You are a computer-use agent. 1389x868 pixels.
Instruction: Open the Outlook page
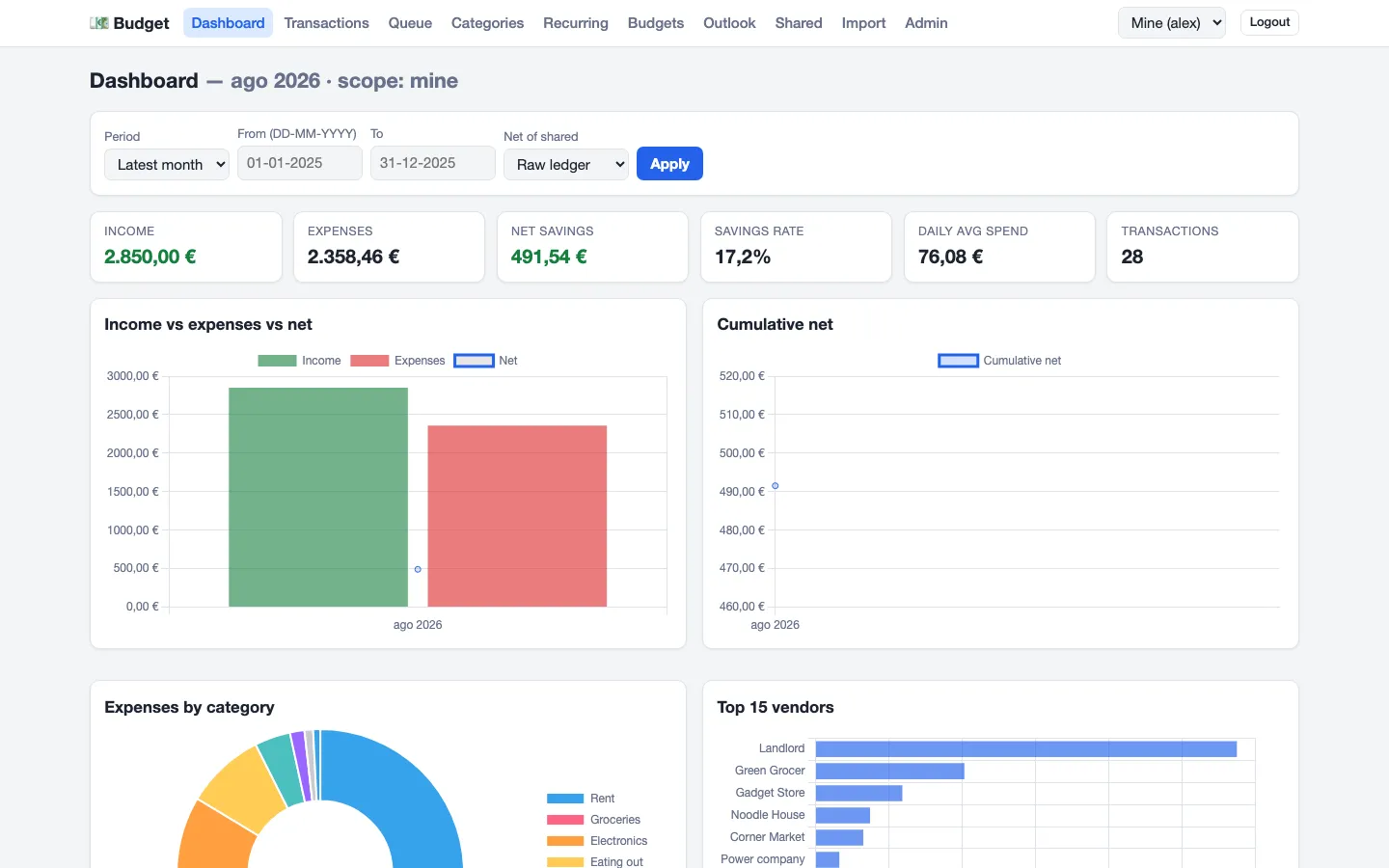[x=729, y=23]
